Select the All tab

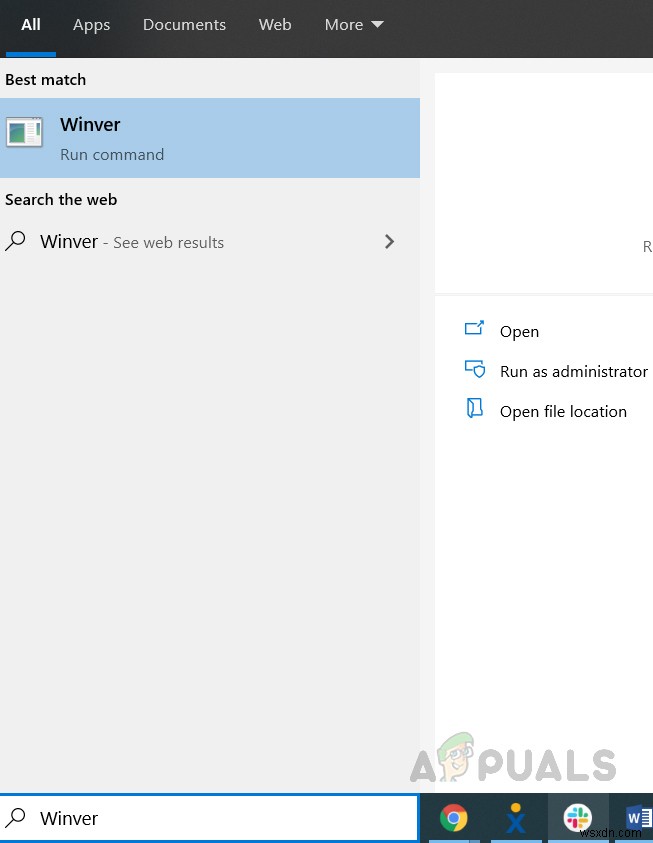[x=31, y=24]
